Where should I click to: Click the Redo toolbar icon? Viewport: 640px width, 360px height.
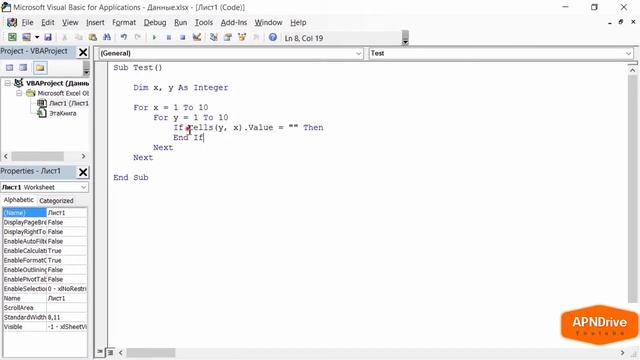(138, 38)
